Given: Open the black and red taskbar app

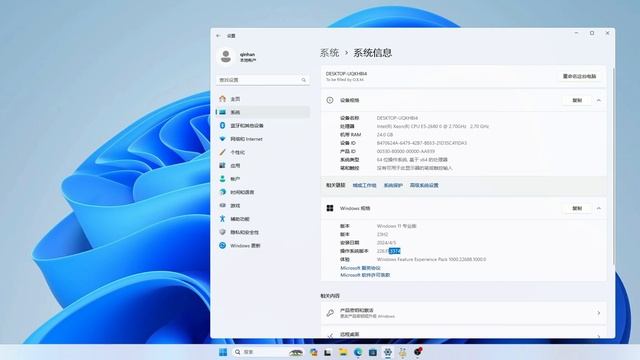Looking at the screenshot, I should (x=418, y=351).
